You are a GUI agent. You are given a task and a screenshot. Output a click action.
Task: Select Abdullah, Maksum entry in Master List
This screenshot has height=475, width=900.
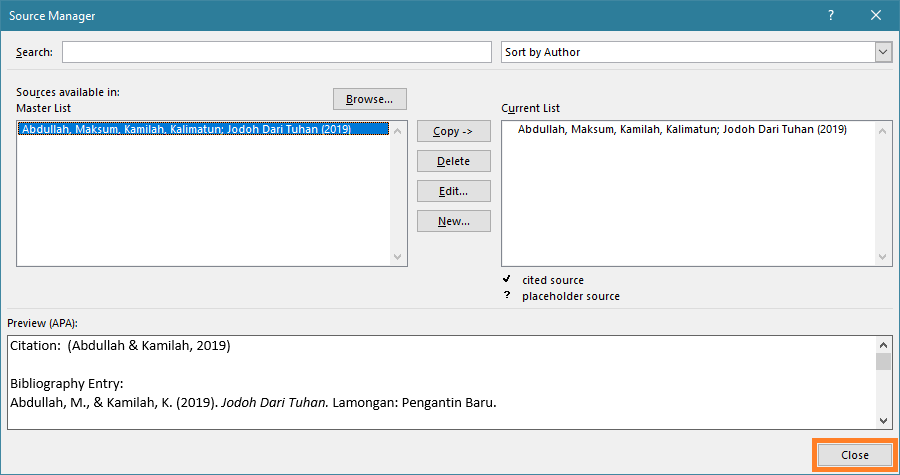point(203,129)
